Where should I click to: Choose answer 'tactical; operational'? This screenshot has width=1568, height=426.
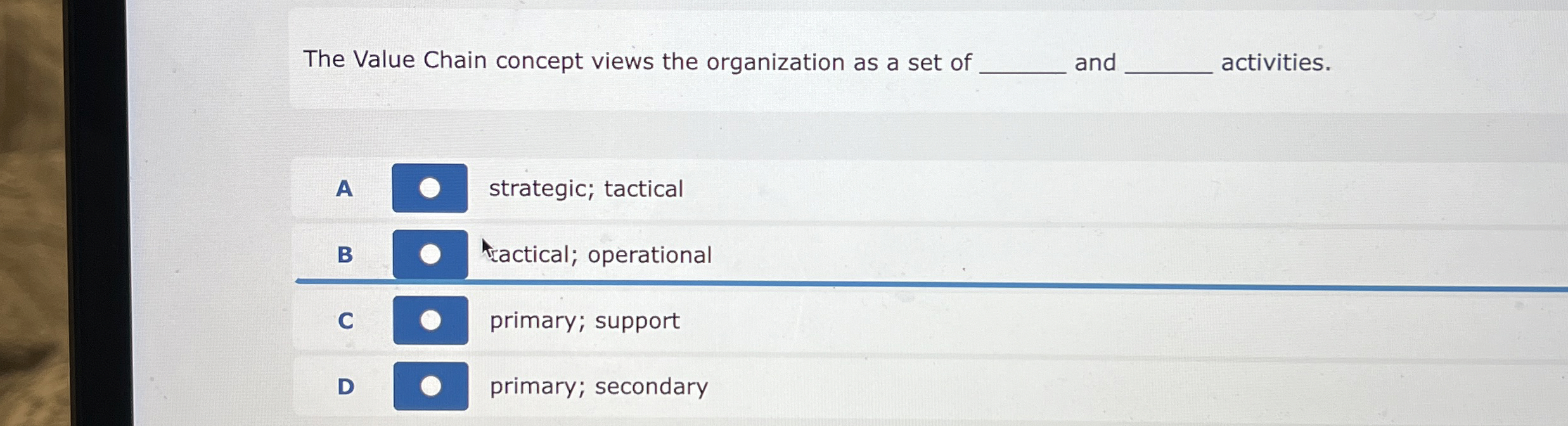point(430,254)
